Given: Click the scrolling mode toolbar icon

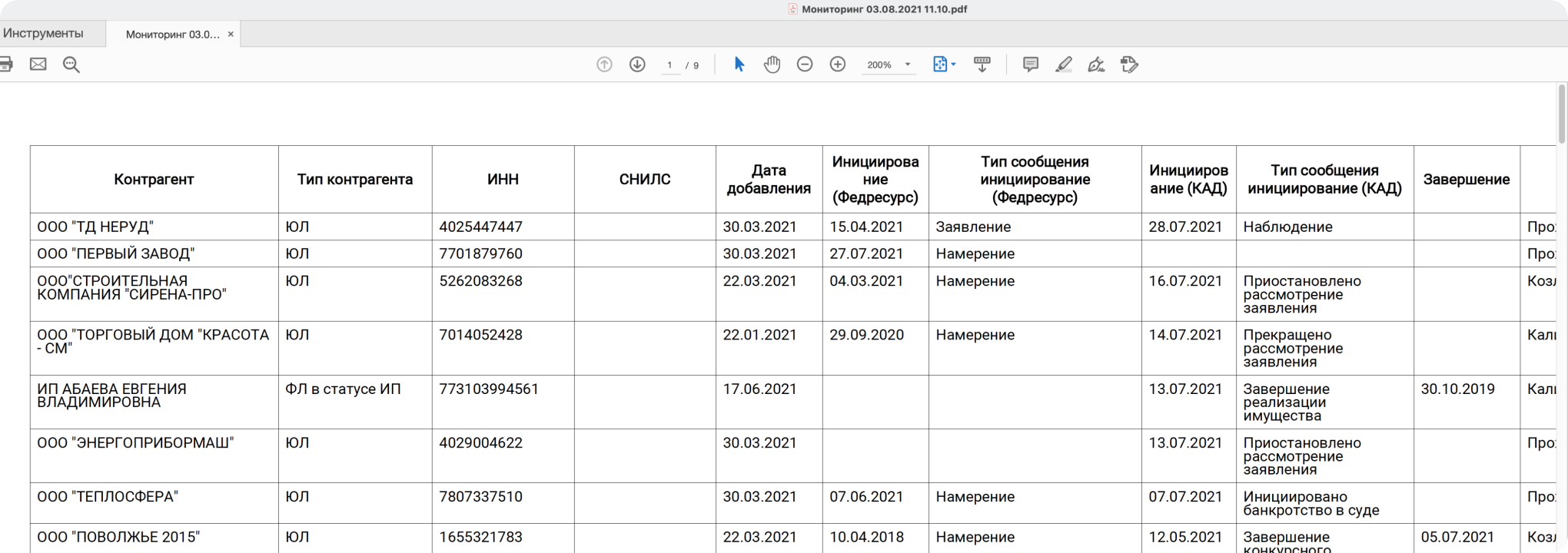Looking at the screenshot, I should [x=982, y=65].
